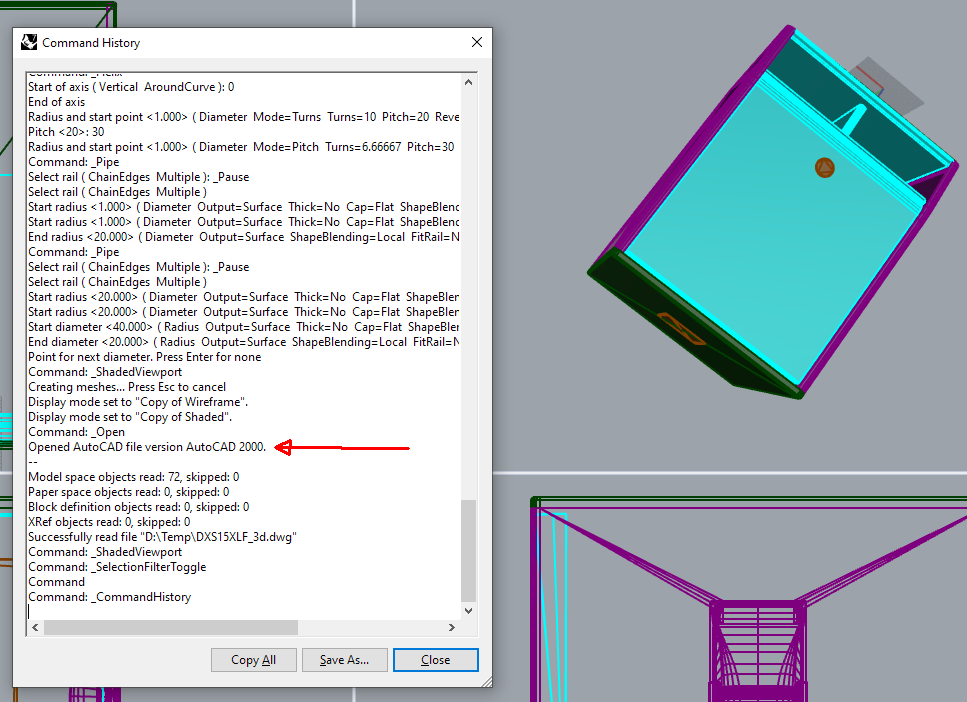Click the empty input line at bottom of history
The height and width of the screenshot is (702, 967).
[x=244, y=612]
